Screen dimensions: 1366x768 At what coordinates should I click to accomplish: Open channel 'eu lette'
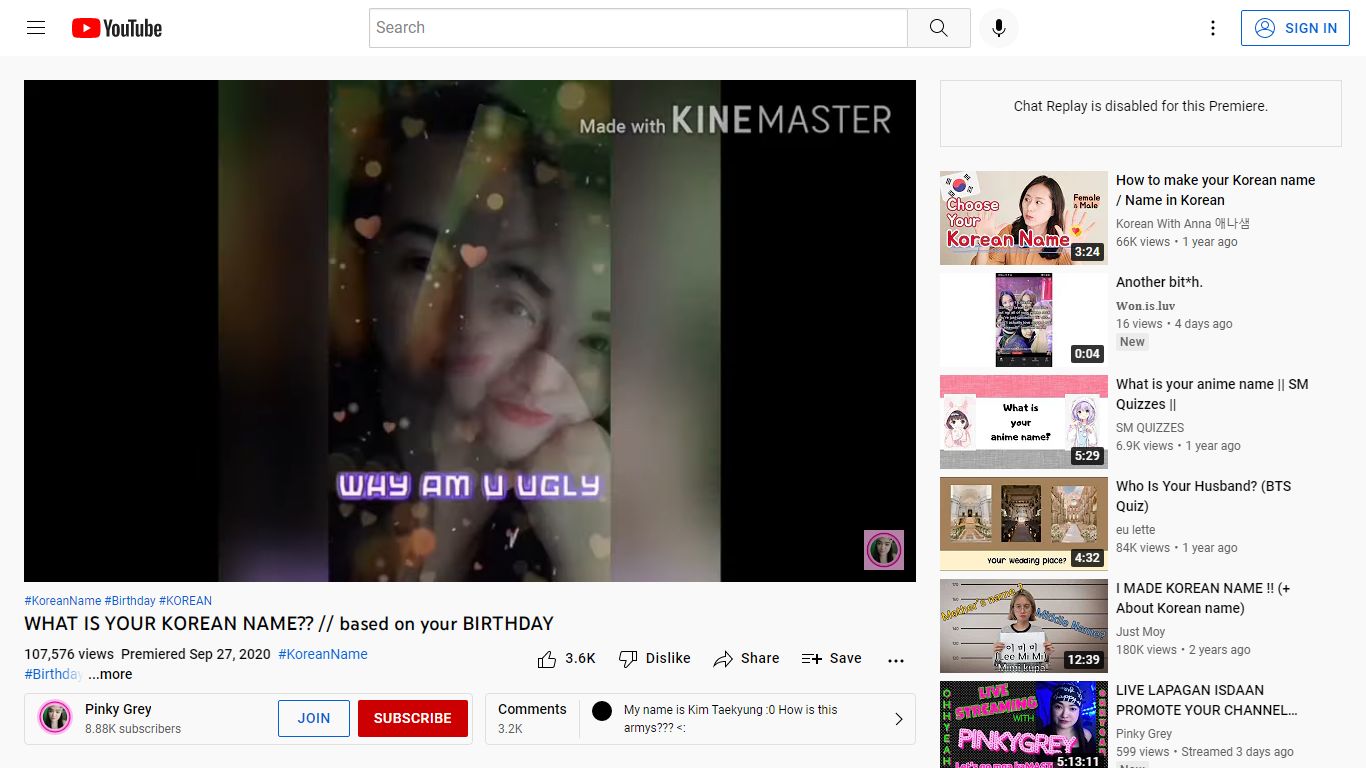click(x=1135, y=530)
